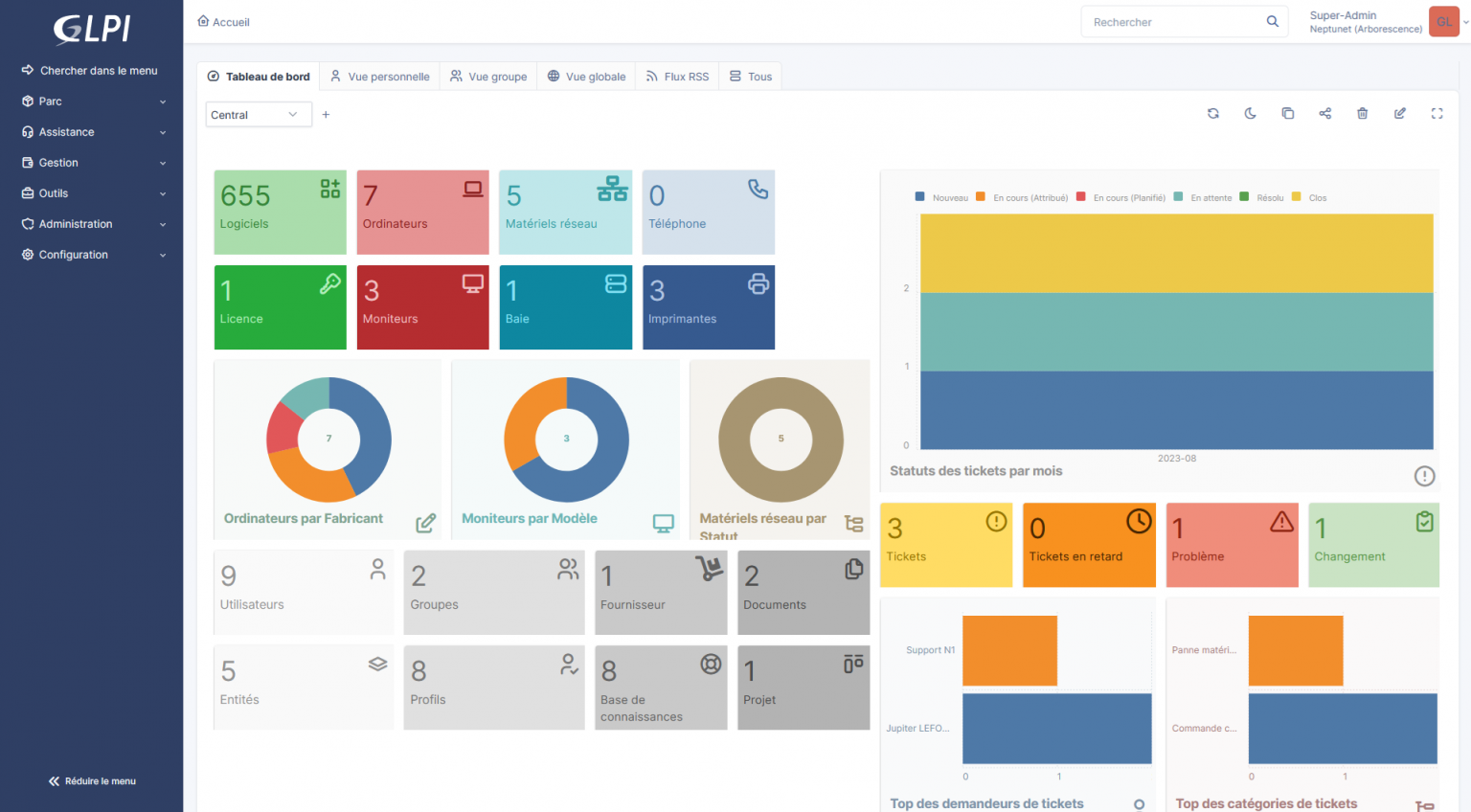Click the GLPI logo
The width and height of the screenshot is (1471, 812).
tap(92, 29)
